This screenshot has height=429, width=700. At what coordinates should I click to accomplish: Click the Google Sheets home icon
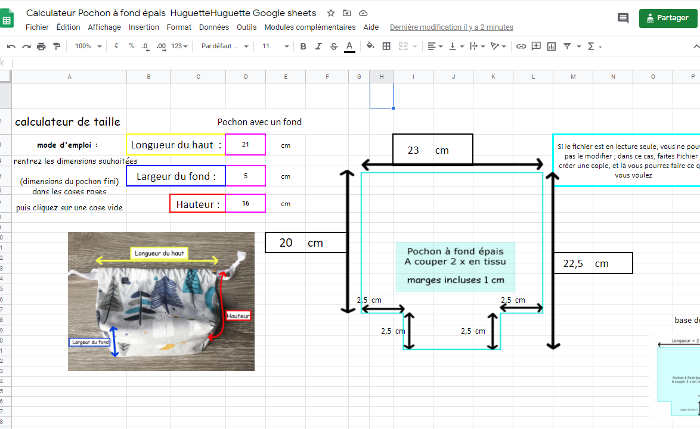coord(7,19)
